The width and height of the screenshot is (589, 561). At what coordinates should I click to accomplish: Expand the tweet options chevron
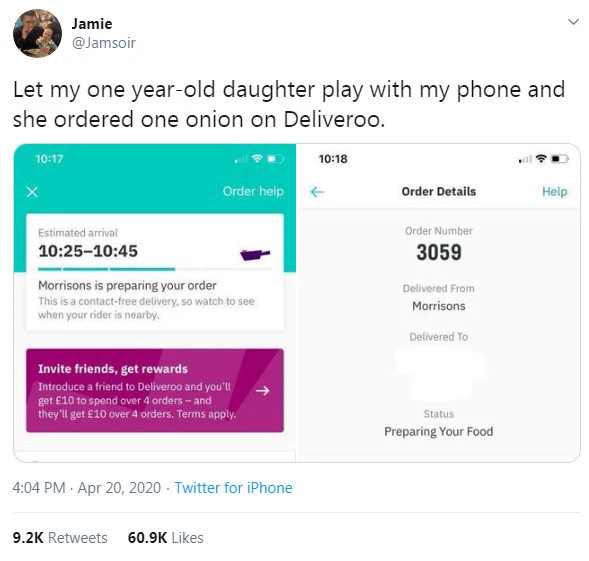573,22
